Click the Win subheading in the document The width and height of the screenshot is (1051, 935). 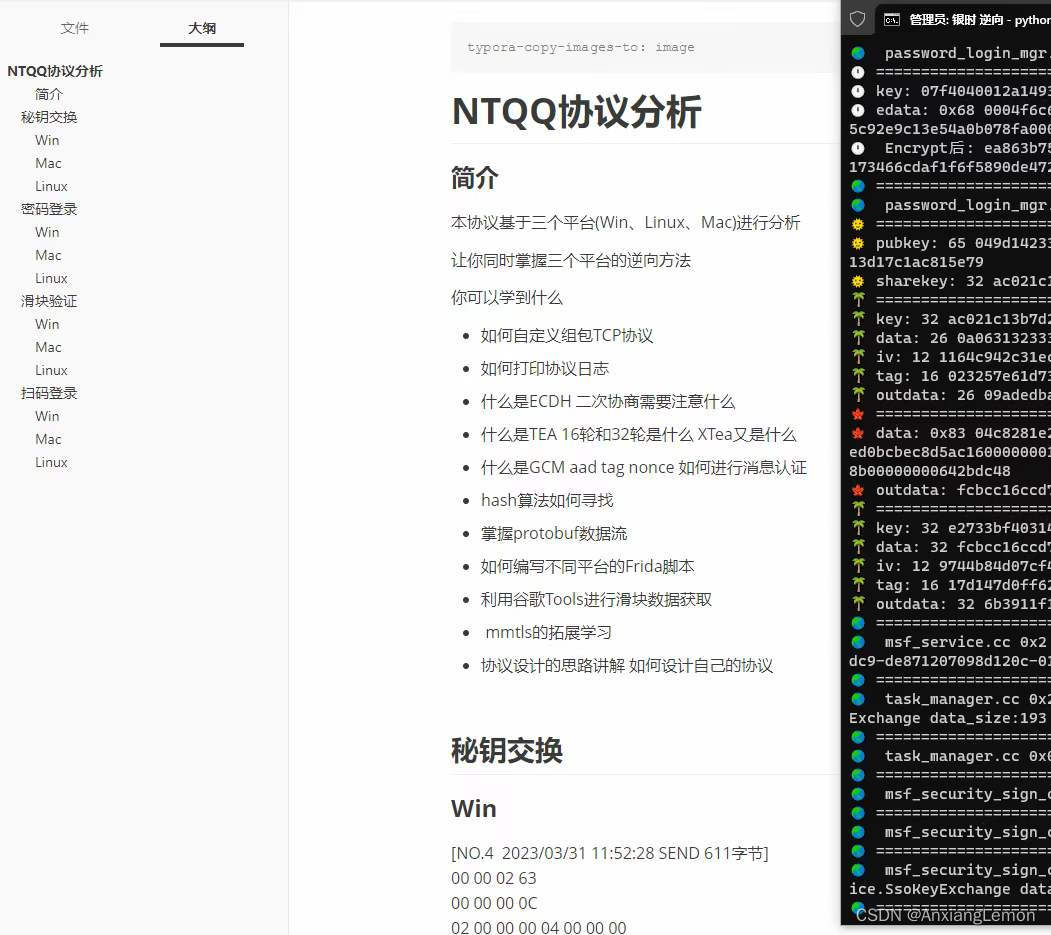(474, 808)
